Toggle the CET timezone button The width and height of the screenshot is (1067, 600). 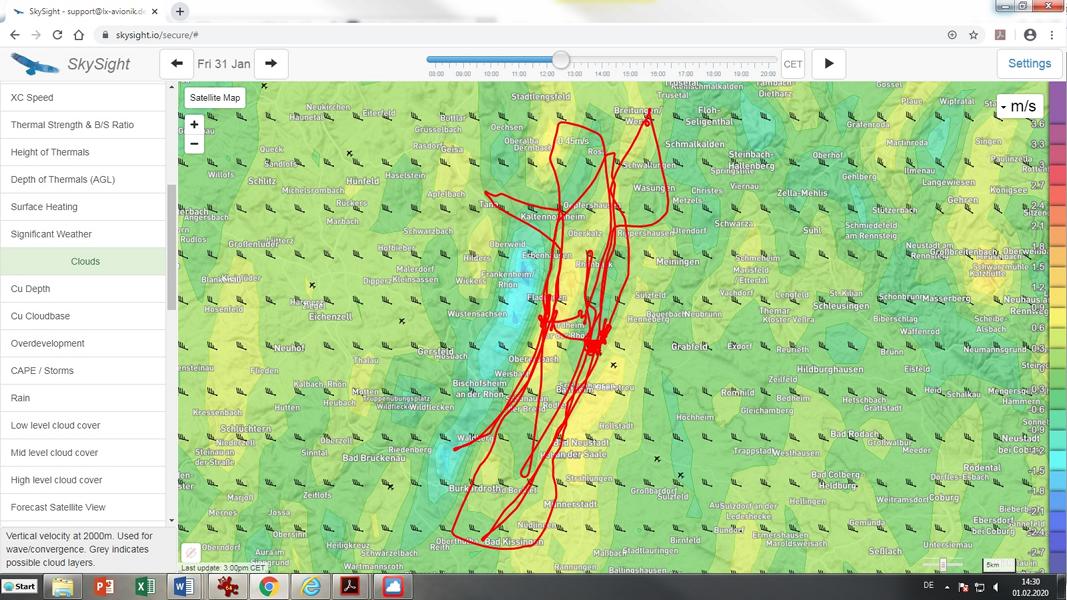click(792, 64)
